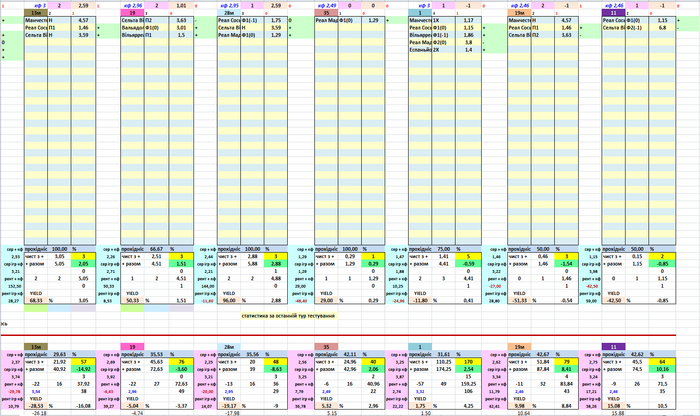Viewport: 700px width, 416px height.
Task: Select the odds value 1,17
Action: click(x=468, y=21)
